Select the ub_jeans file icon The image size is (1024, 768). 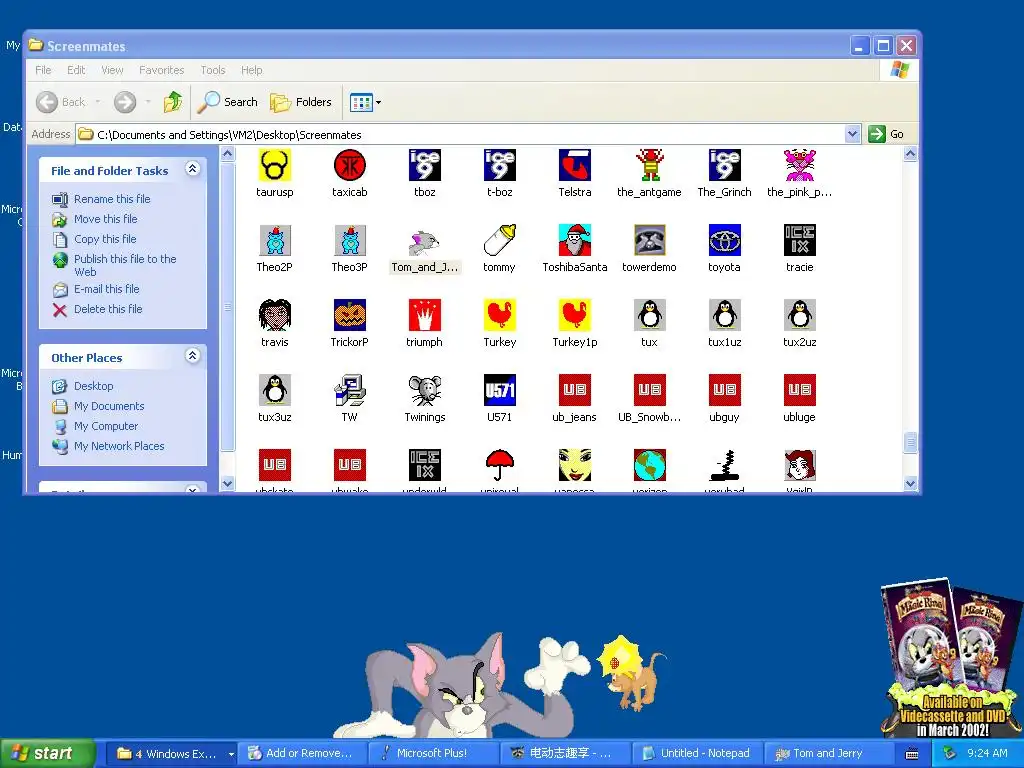pos(575,391)
